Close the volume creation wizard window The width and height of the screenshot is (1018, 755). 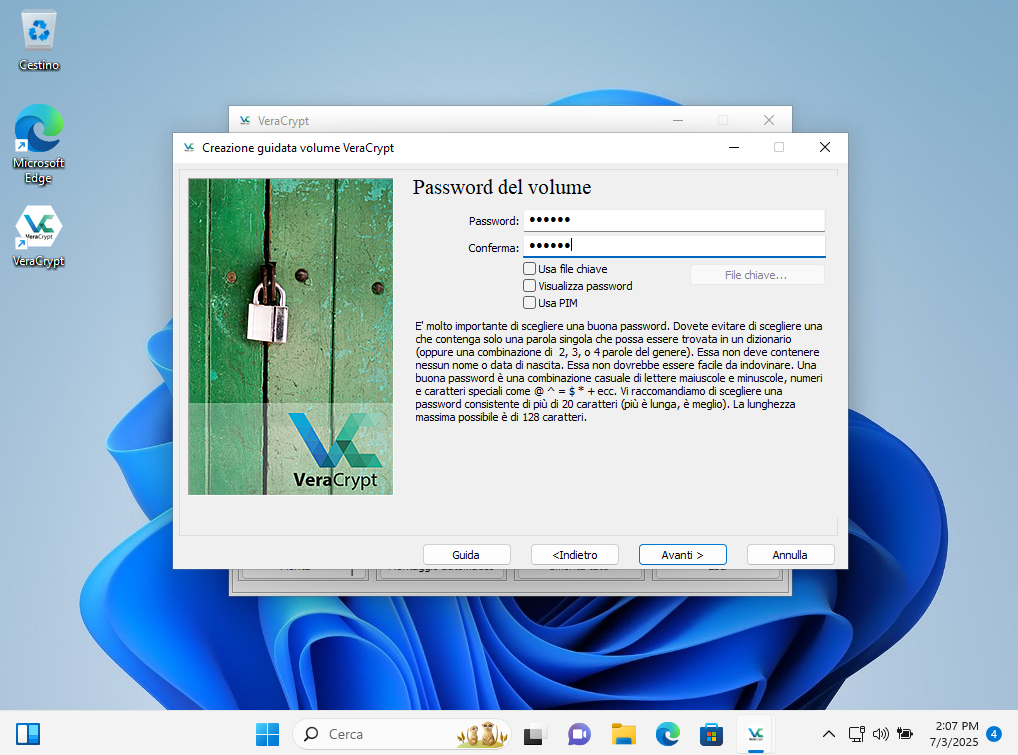tap(825, 147)
